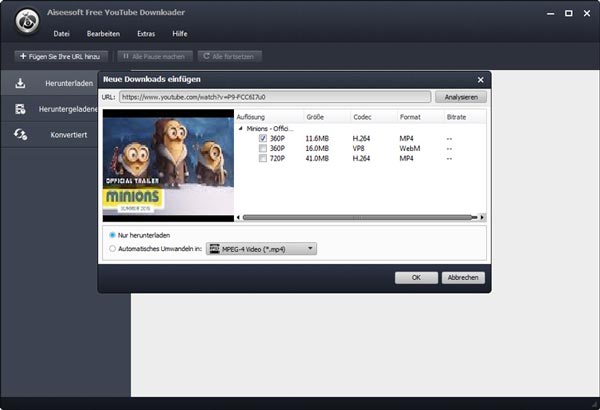Collapse the Minions - Offici... tree node
600x410 pixels.
click(241, 129)
